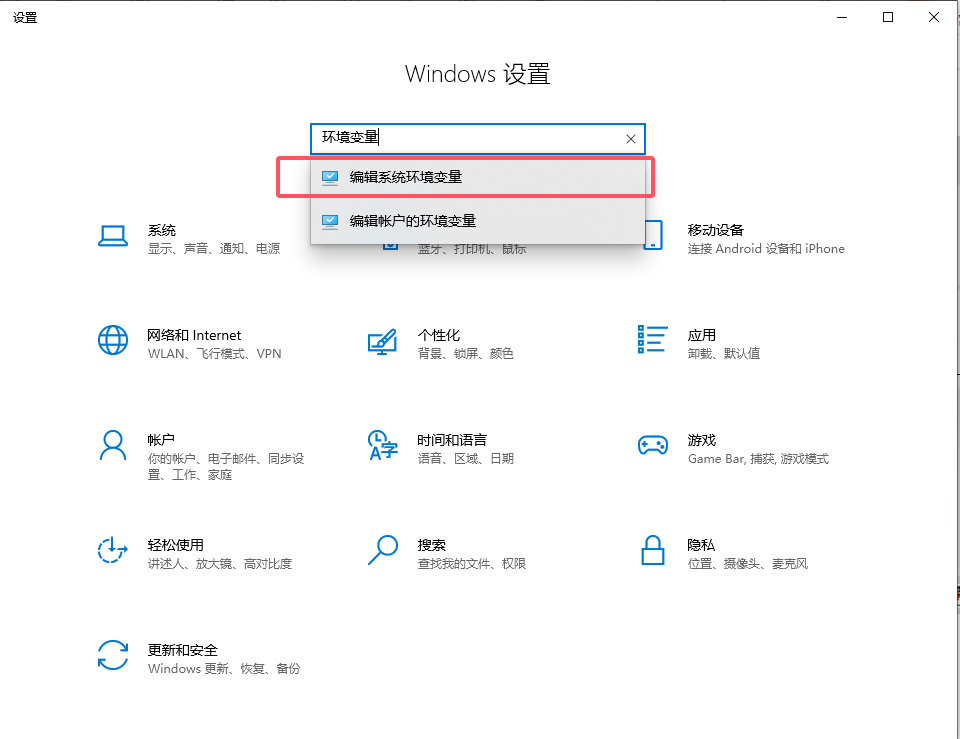Open the 搜索 magnifier icon

point(383,550)
